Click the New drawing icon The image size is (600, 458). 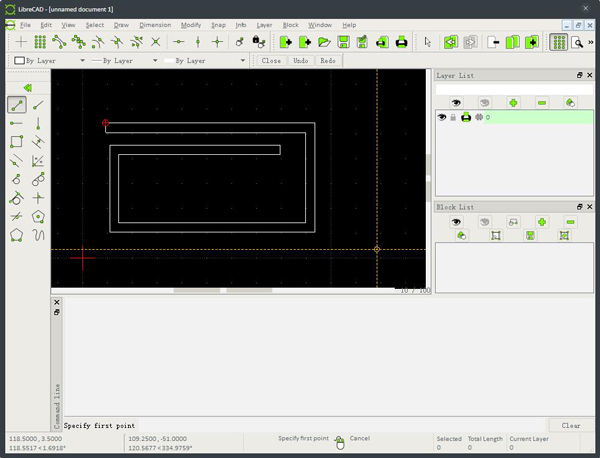285,42
